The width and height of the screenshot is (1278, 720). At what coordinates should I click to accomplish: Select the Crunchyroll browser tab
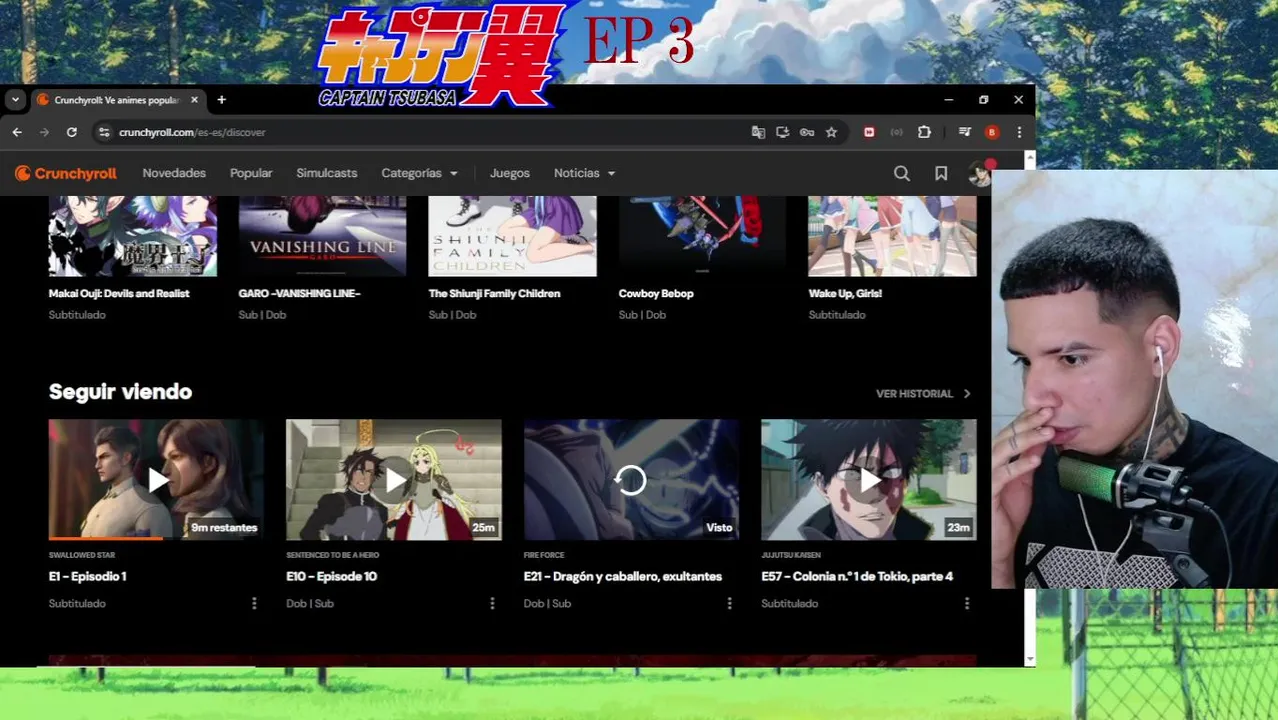pos(118,100)
